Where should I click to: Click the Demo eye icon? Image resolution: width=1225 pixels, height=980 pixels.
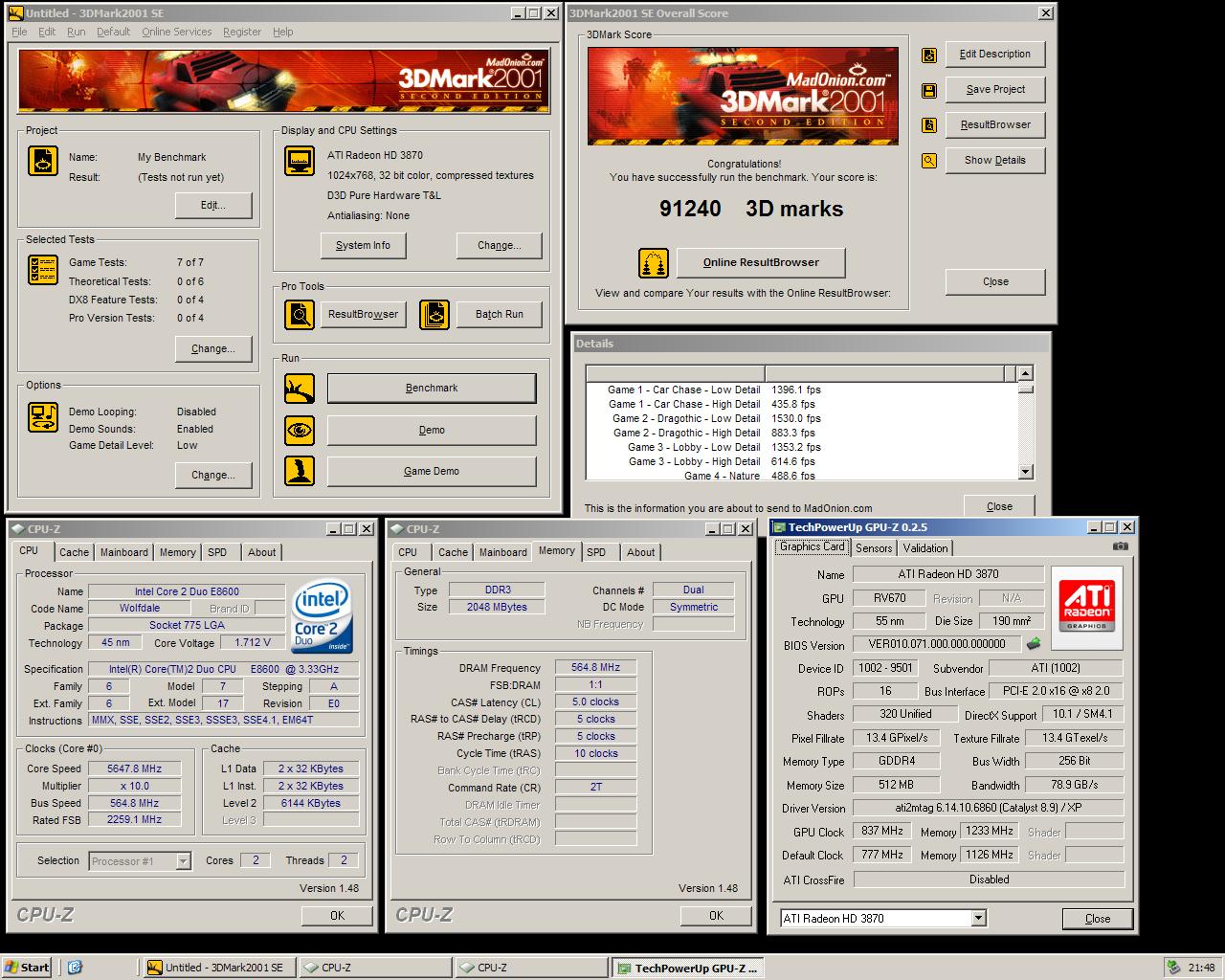(300, 431)
